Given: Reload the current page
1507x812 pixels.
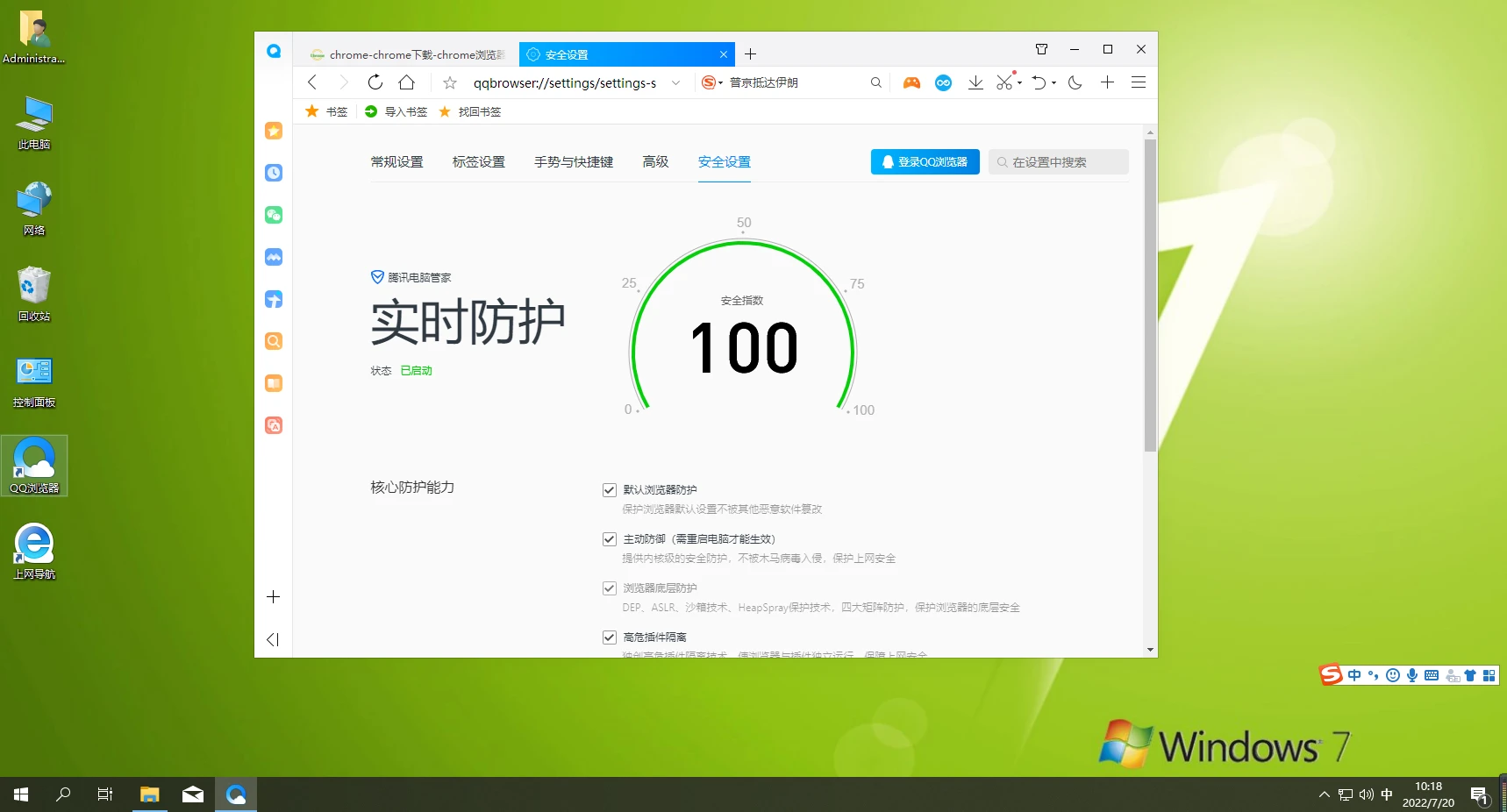Looking at the screenshot, I should 375,82.
